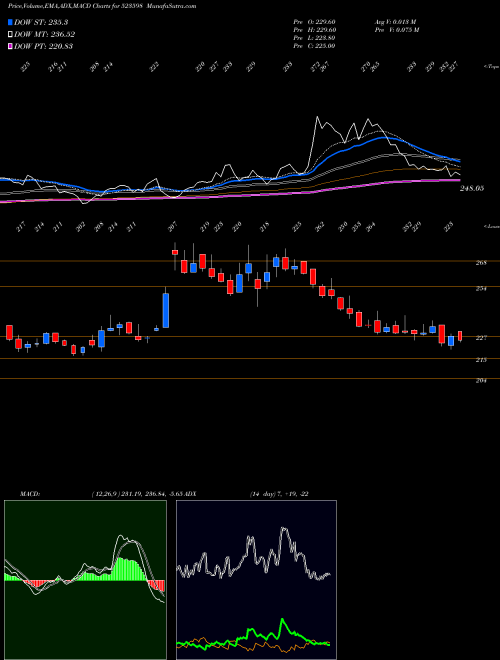Click the dark blue ADX indicator panel
Image resolution: width=500 pixels, height=660 pixels.
[256, 580]
